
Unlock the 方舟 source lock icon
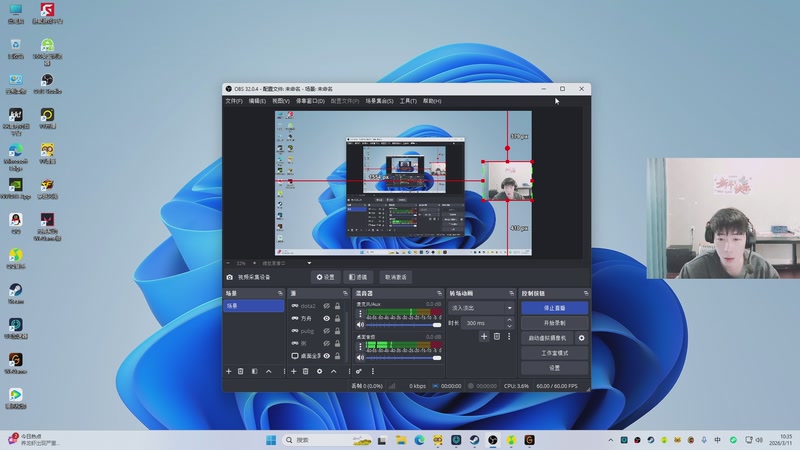click(337, 318)
